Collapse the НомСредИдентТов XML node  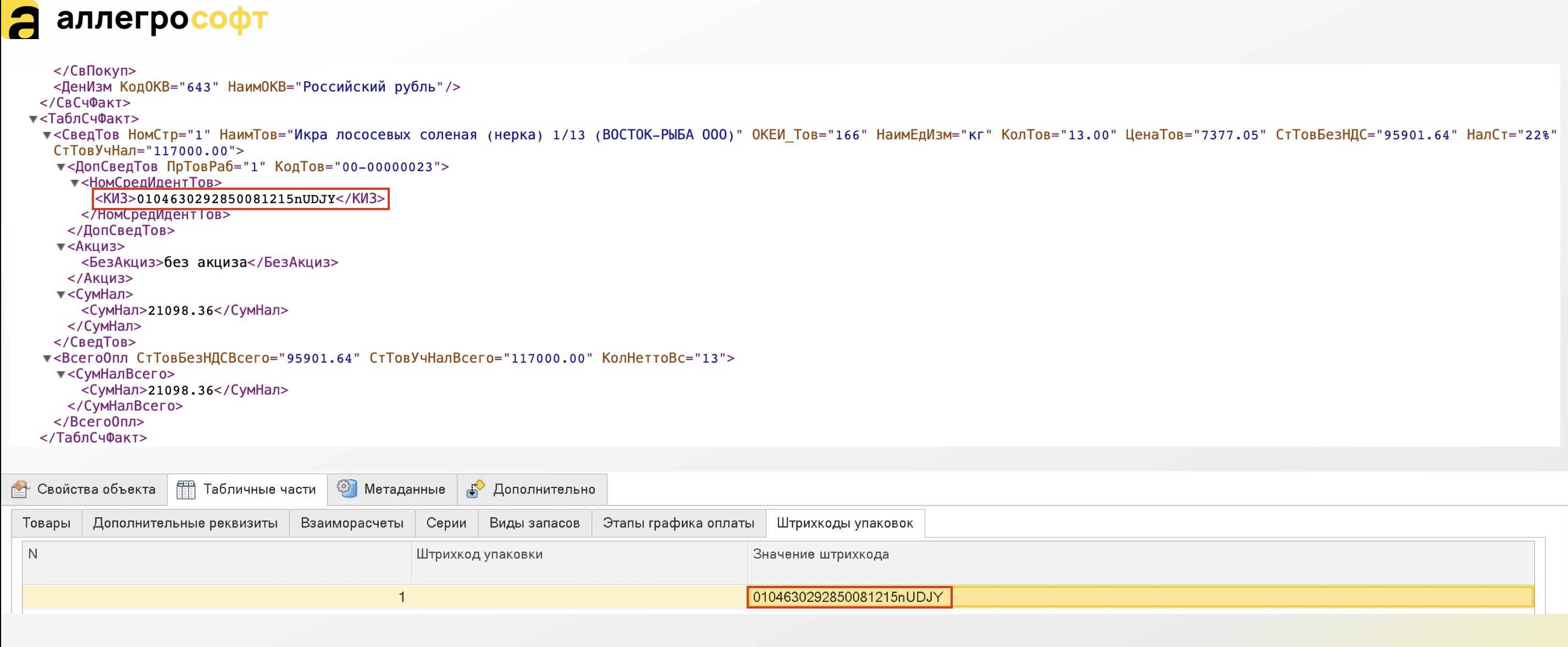75,183
